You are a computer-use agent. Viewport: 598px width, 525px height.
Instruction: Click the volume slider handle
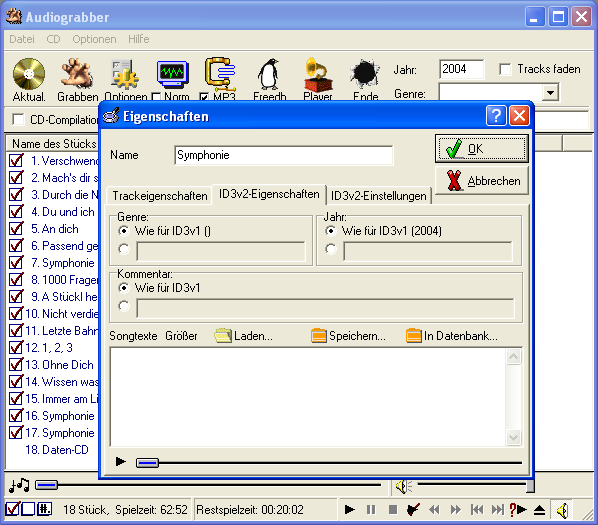pos(530,486)
